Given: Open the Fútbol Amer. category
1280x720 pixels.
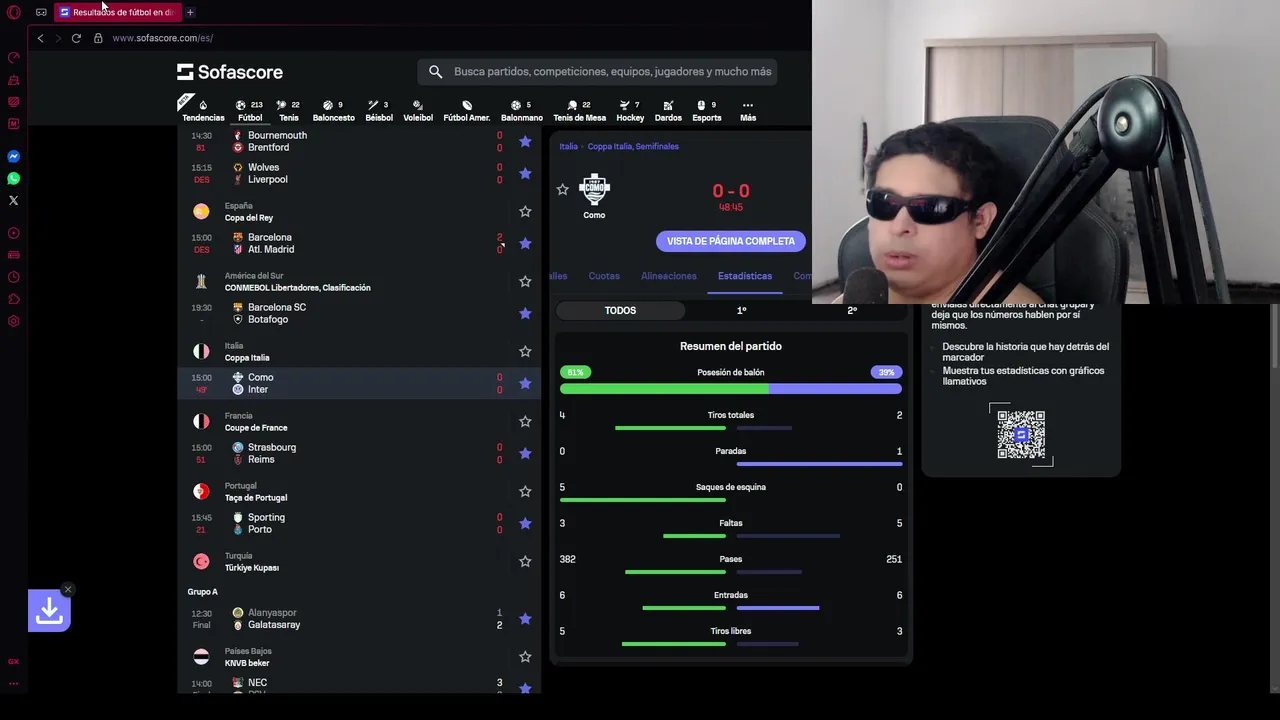Looking at the screenshot, I should [467, 110].
